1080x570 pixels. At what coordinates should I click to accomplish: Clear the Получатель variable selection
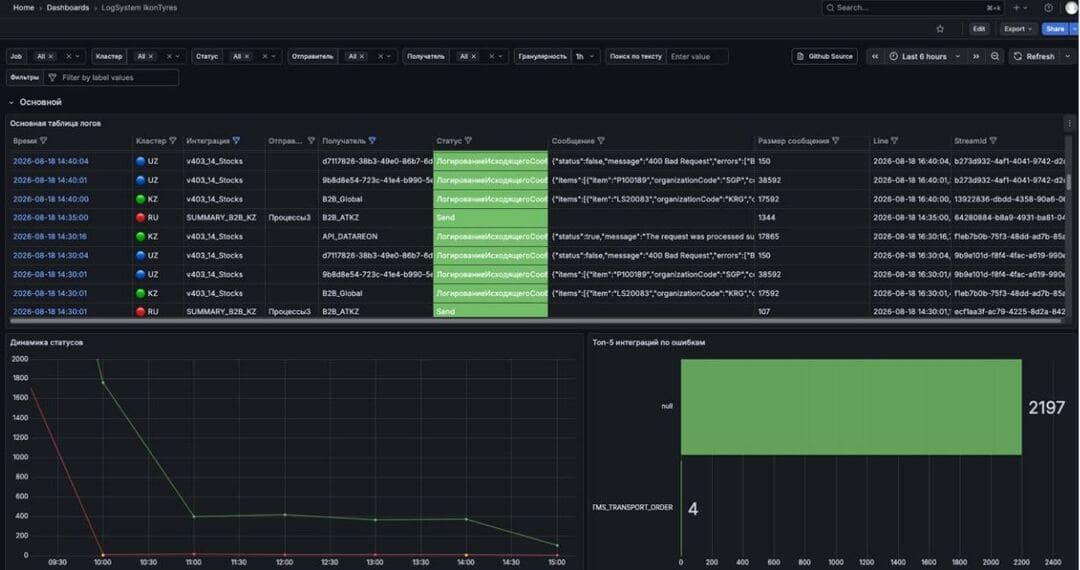[x=491, y=56]
